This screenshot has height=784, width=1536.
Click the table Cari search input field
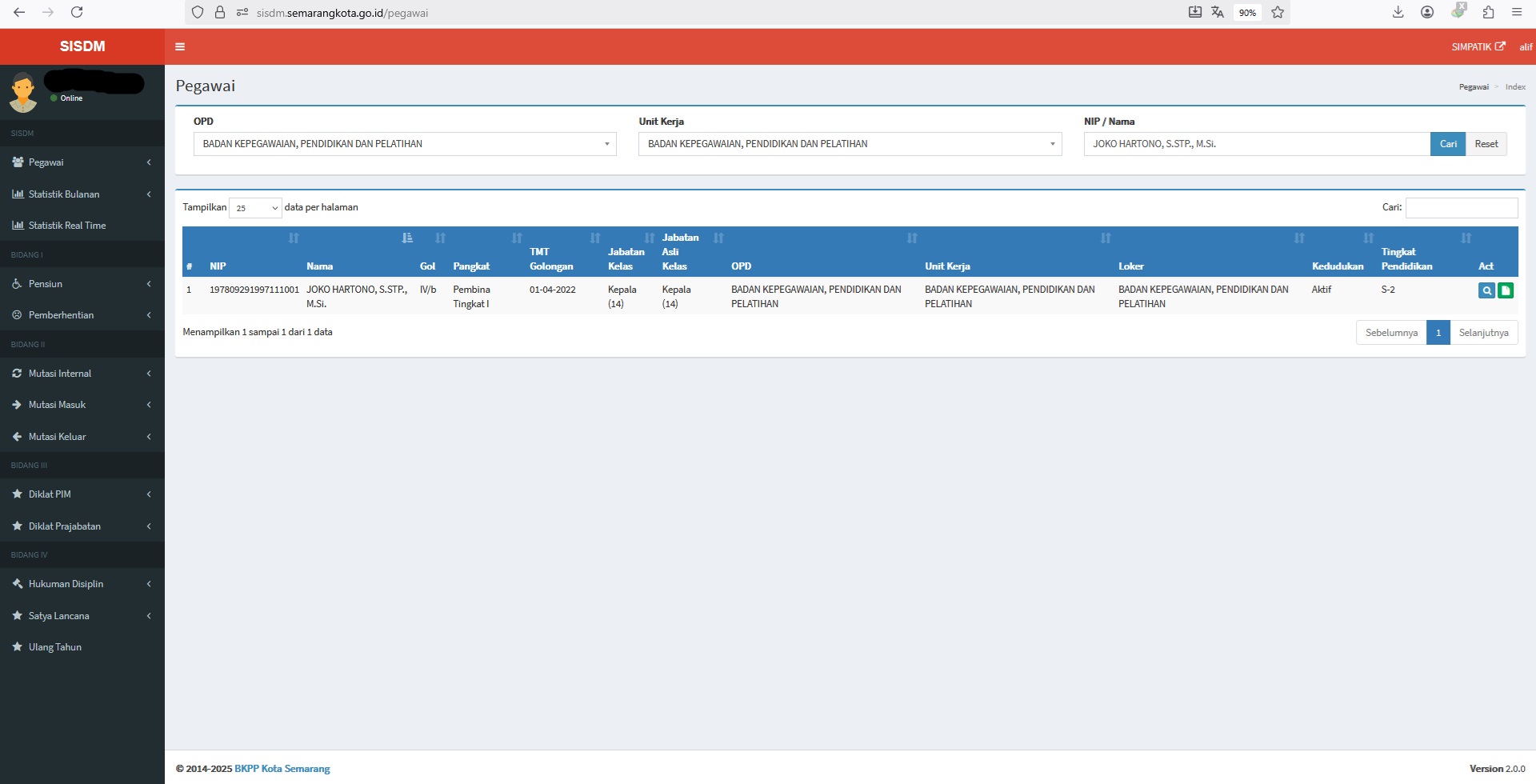1461,208
